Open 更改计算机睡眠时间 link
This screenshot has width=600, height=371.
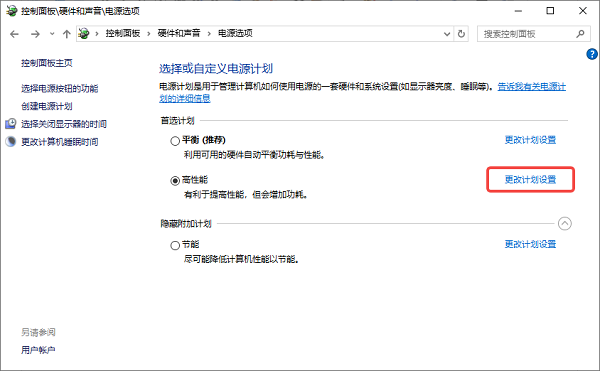pos(60,142)
